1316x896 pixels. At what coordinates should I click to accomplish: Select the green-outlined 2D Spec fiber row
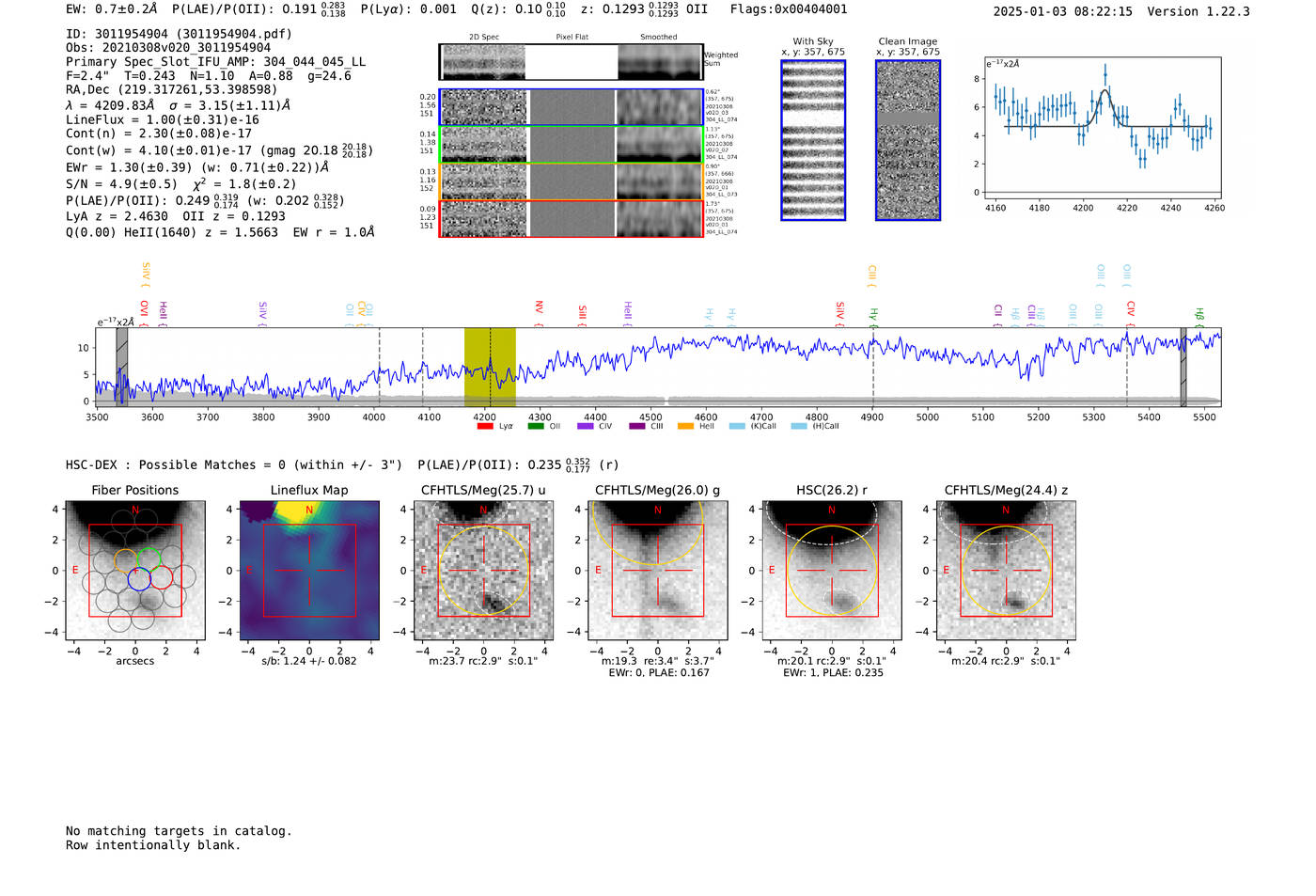pyautogui.click(x=572, y=145)
